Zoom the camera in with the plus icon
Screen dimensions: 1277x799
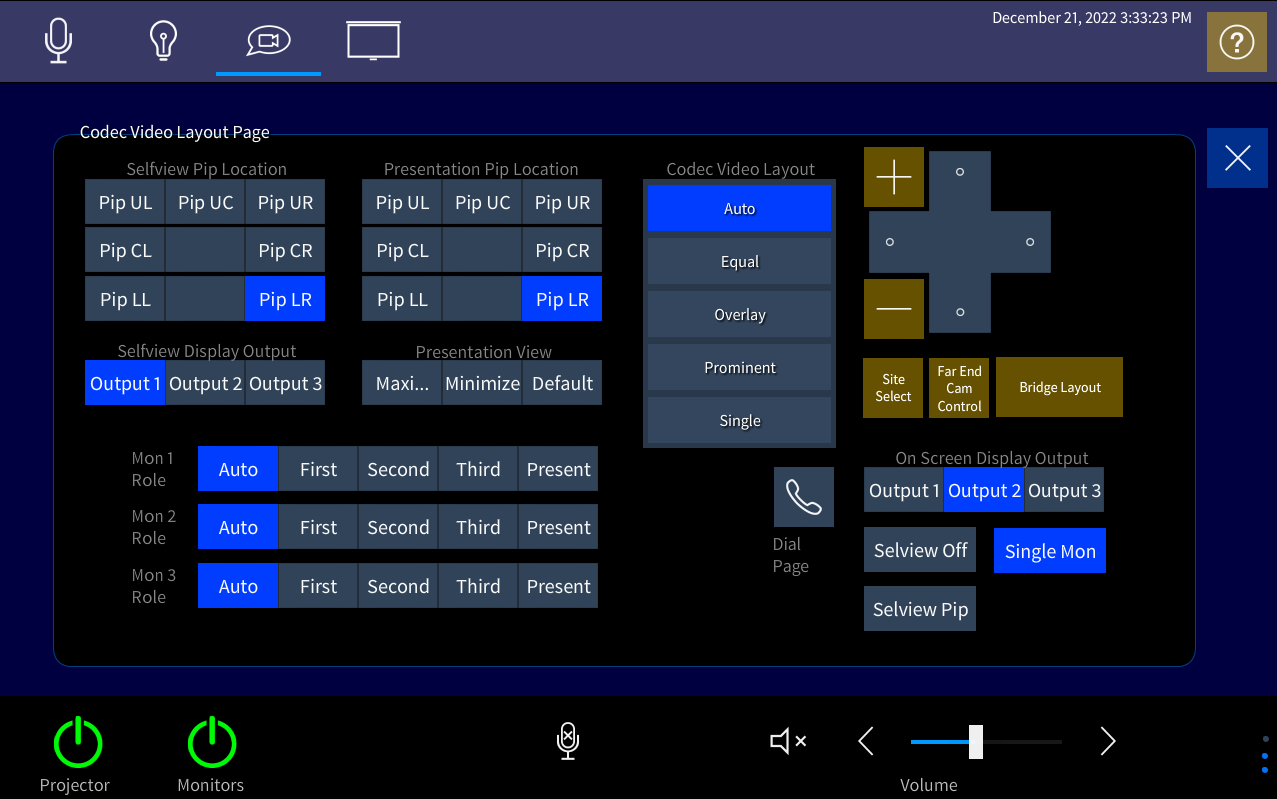click(x=893, y=176)
